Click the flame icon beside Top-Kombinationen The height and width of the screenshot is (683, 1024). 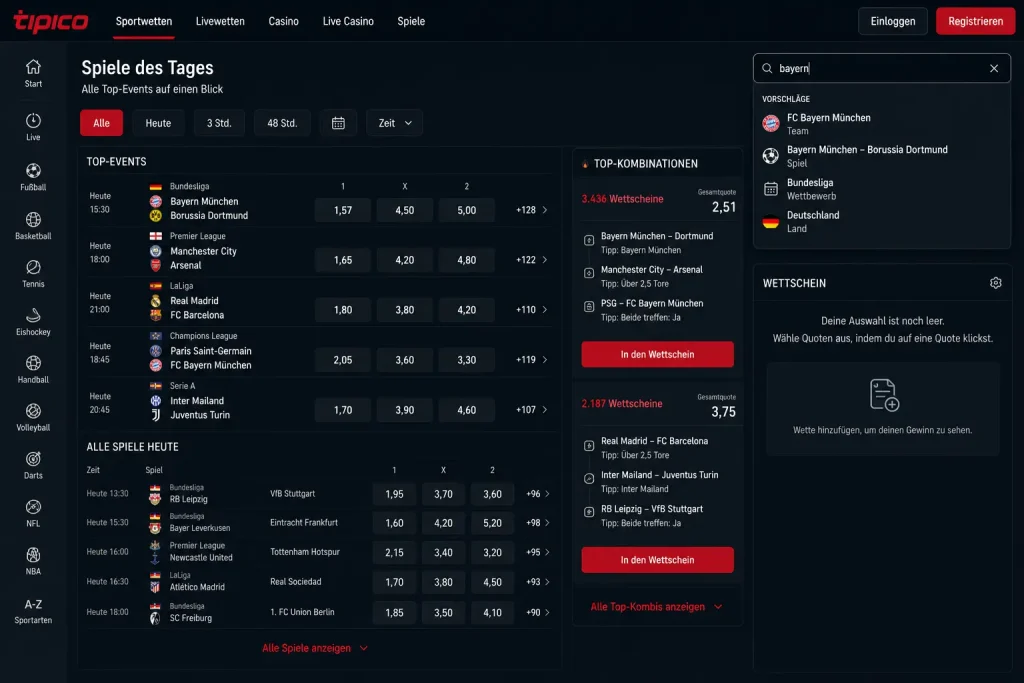(x=585, y=164)
